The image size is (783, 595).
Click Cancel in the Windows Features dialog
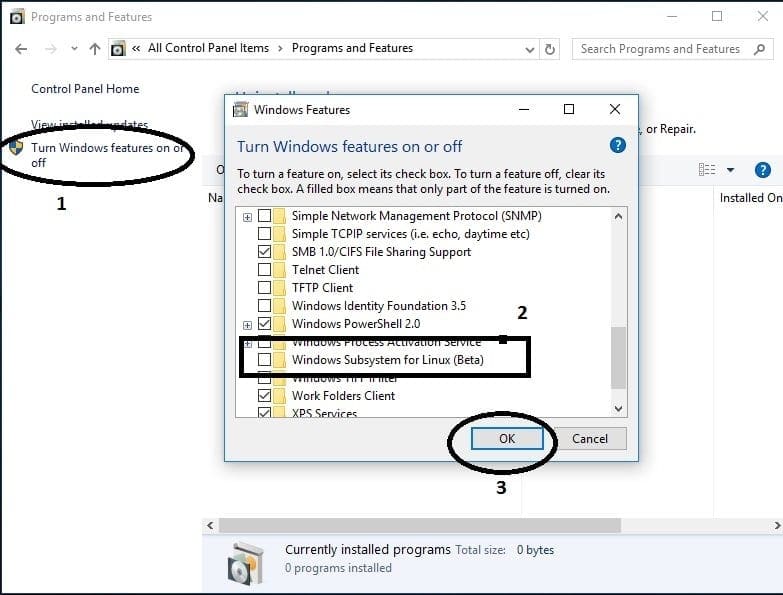click(x=590, y=439)
